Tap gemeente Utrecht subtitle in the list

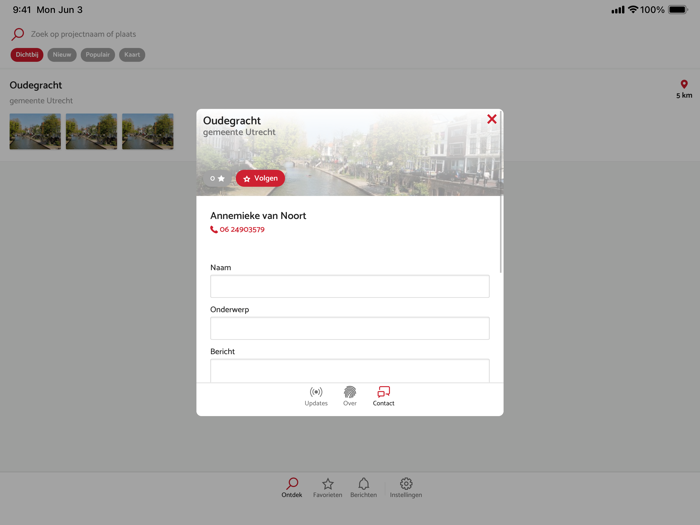(41, 101)
